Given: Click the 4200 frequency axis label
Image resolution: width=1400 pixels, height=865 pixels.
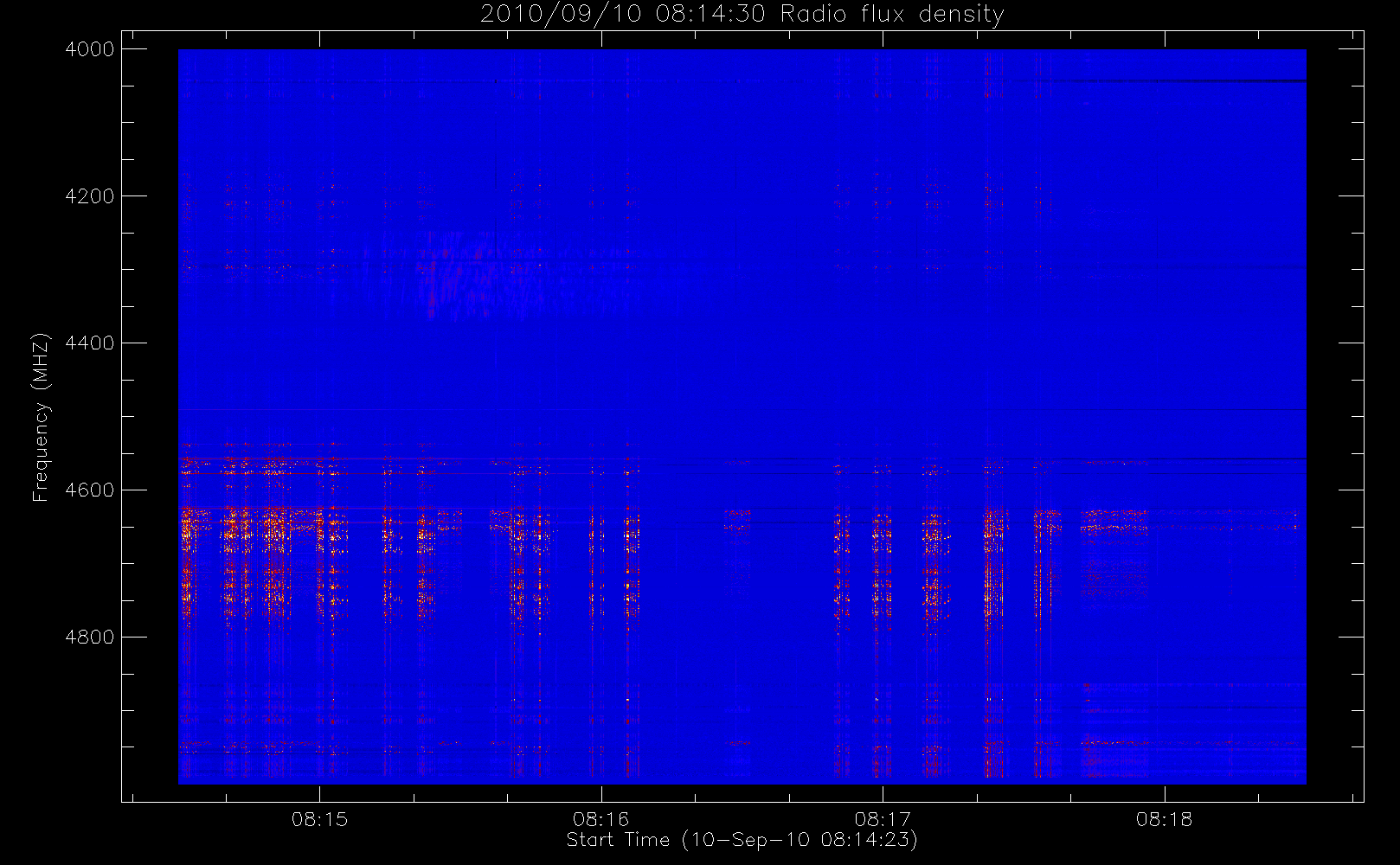Looking at the screenshot, I should 90,196.
